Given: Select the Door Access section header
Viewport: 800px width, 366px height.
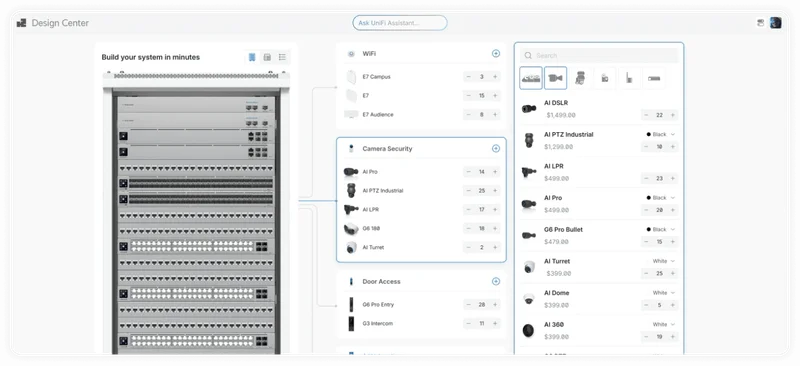Looking at the screenshot, I should click(382, 281).
